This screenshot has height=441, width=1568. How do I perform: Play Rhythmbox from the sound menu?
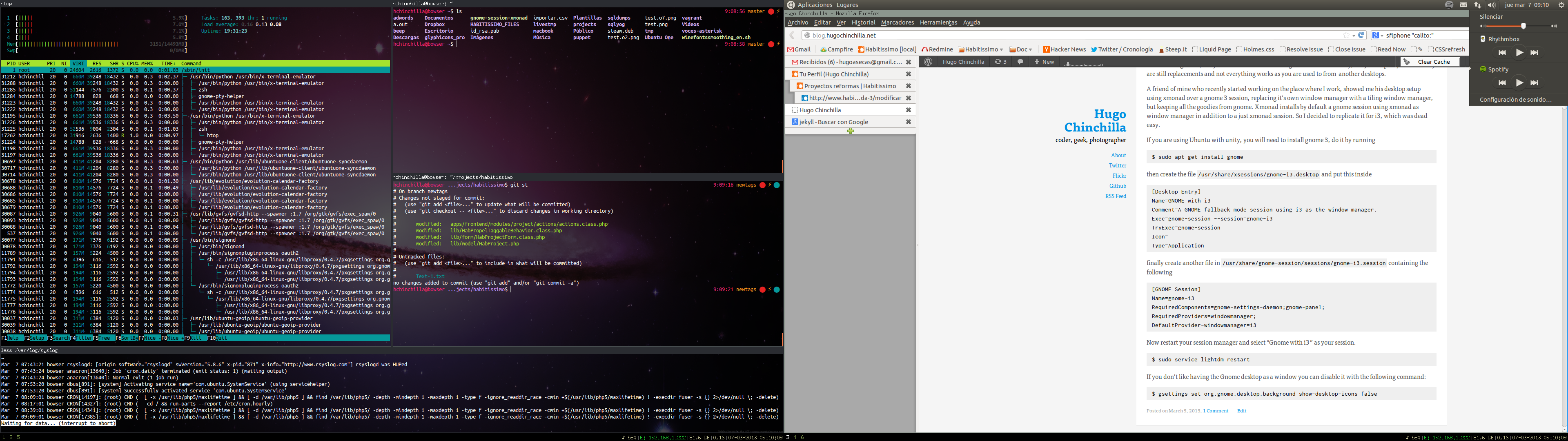point(1519,53)
